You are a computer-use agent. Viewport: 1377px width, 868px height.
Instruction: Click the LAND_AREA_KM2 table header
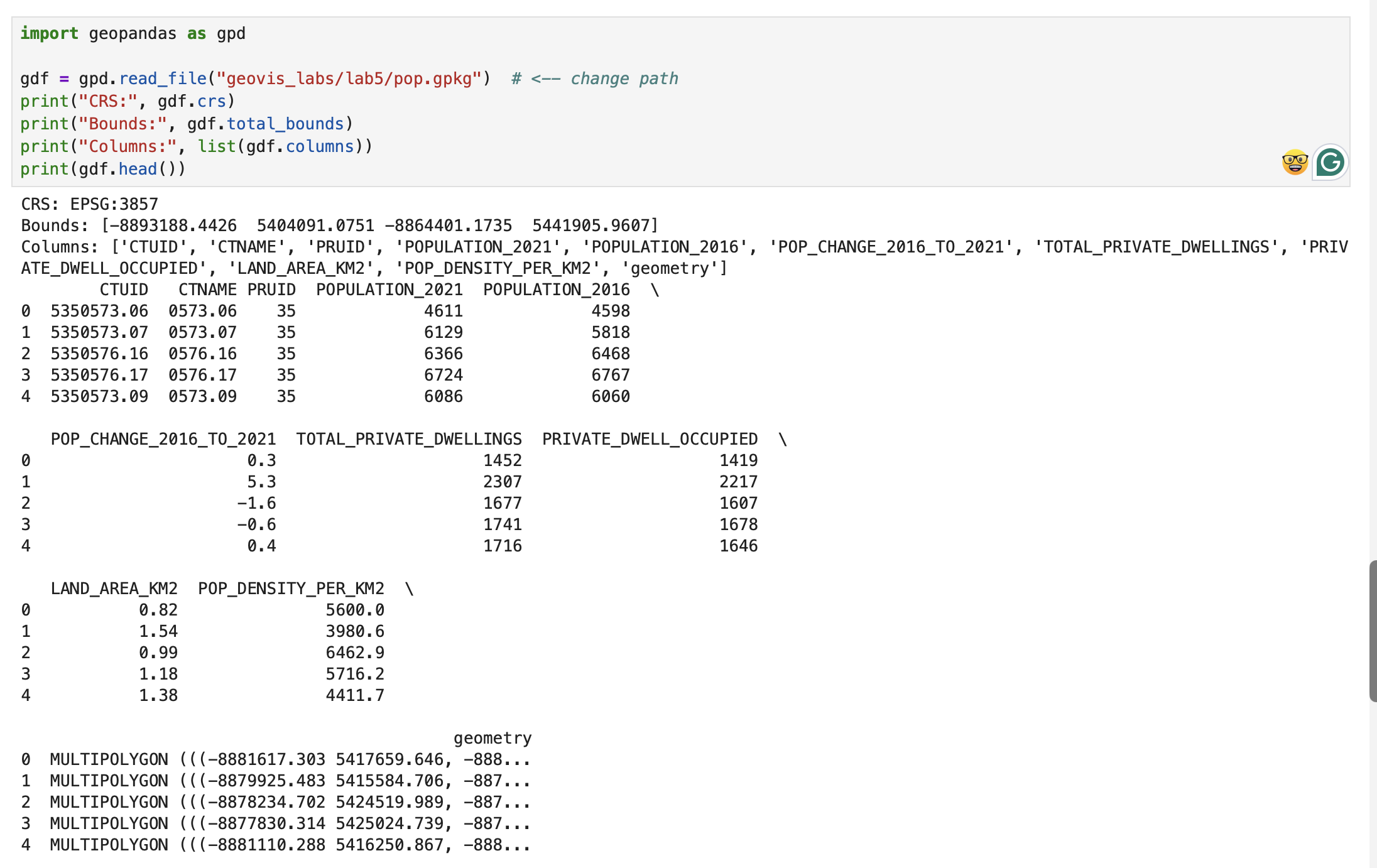pyautogui.click(x=114, y=589)
